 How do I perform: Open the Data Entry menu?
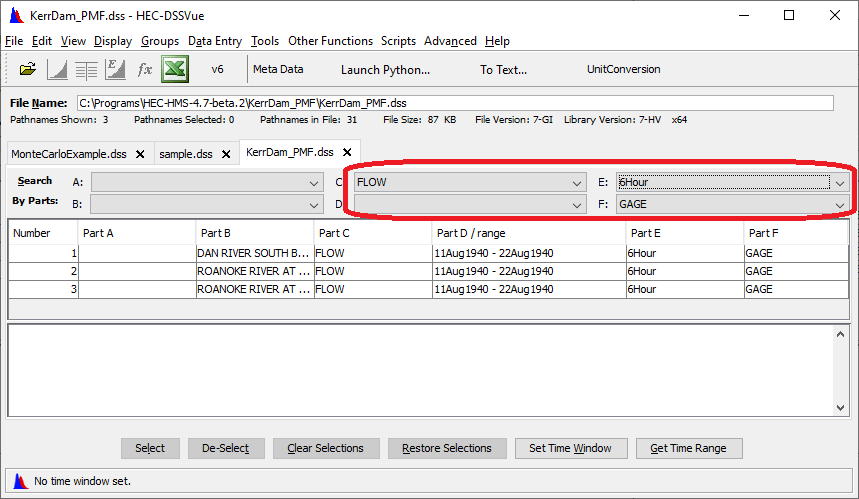tap(214, 41)
